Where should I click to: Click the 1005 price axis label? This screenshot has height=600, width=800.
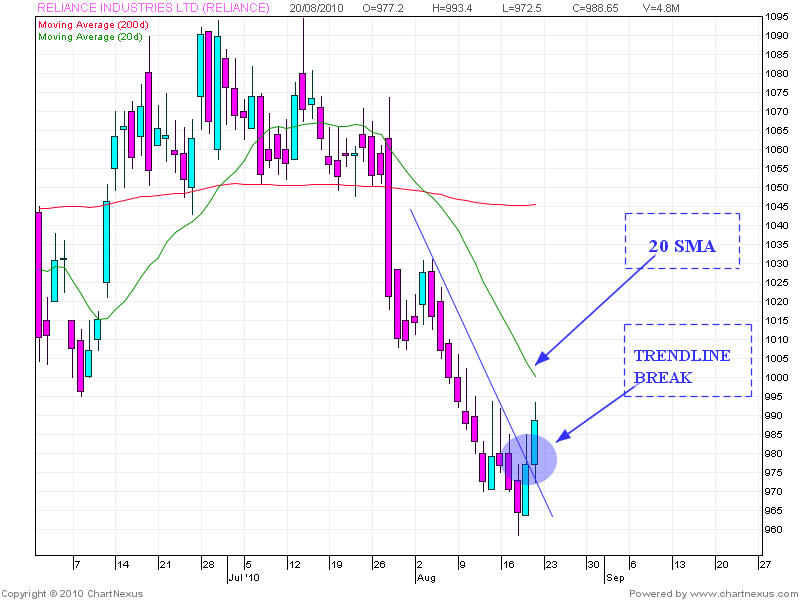tap(777, 359)
